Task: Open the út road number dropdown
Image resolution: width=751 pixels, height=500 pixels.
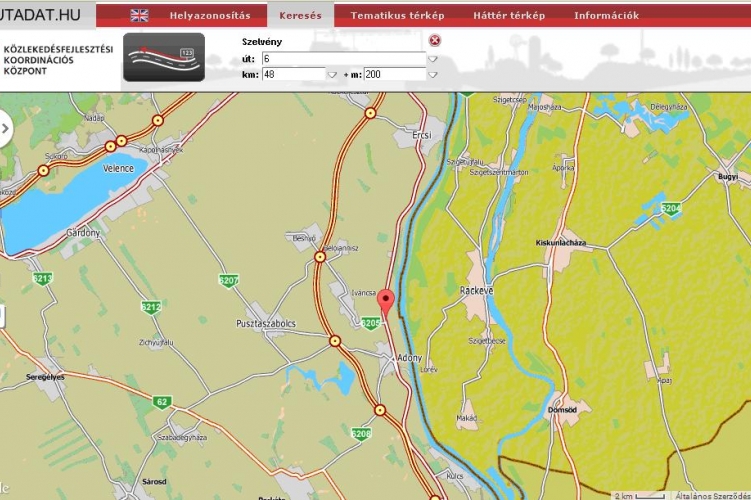Action: 432,59
